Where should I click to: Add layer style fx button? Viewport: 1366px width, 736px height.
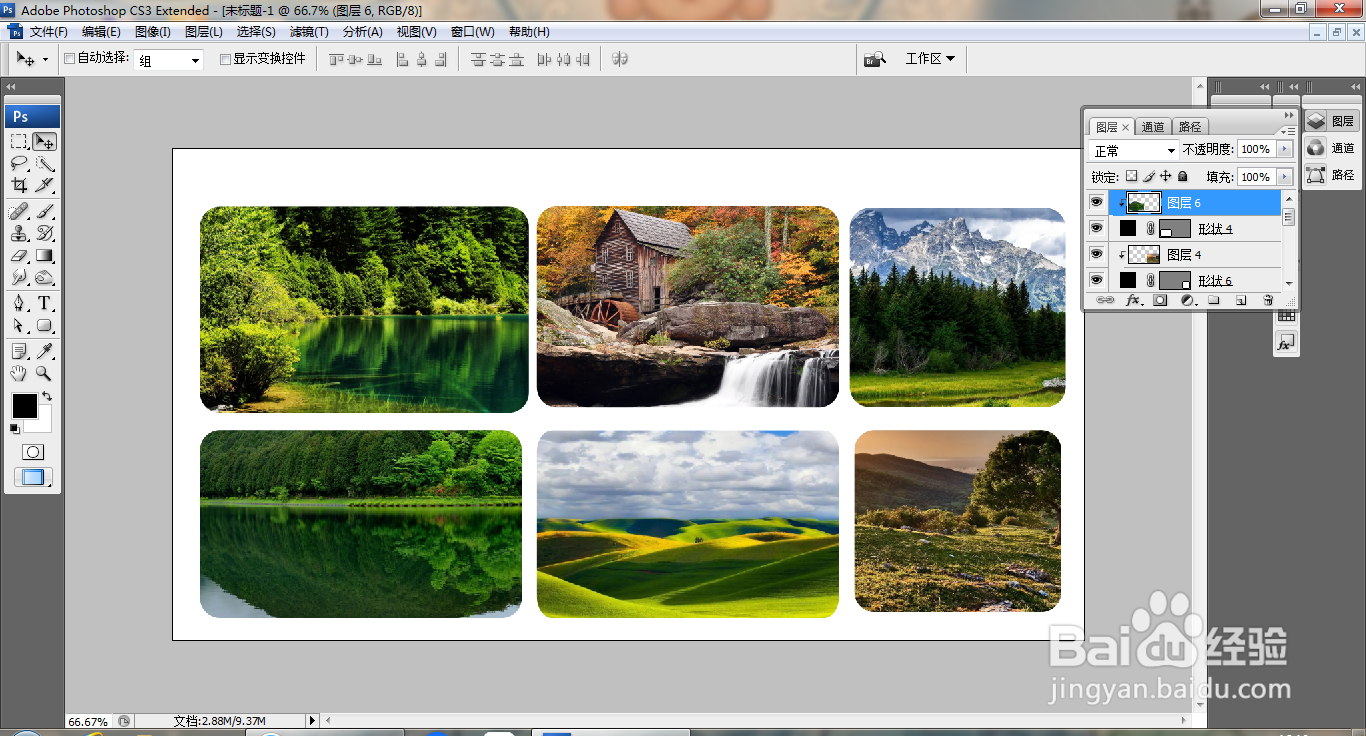[1134, 300]
